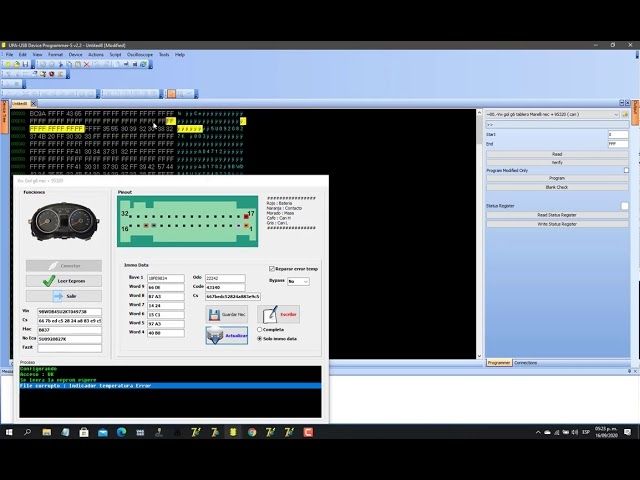The height and width of the screenshot is (480, 640).
Task: Click the Odo value field
Action: click(x=225, y=278)
